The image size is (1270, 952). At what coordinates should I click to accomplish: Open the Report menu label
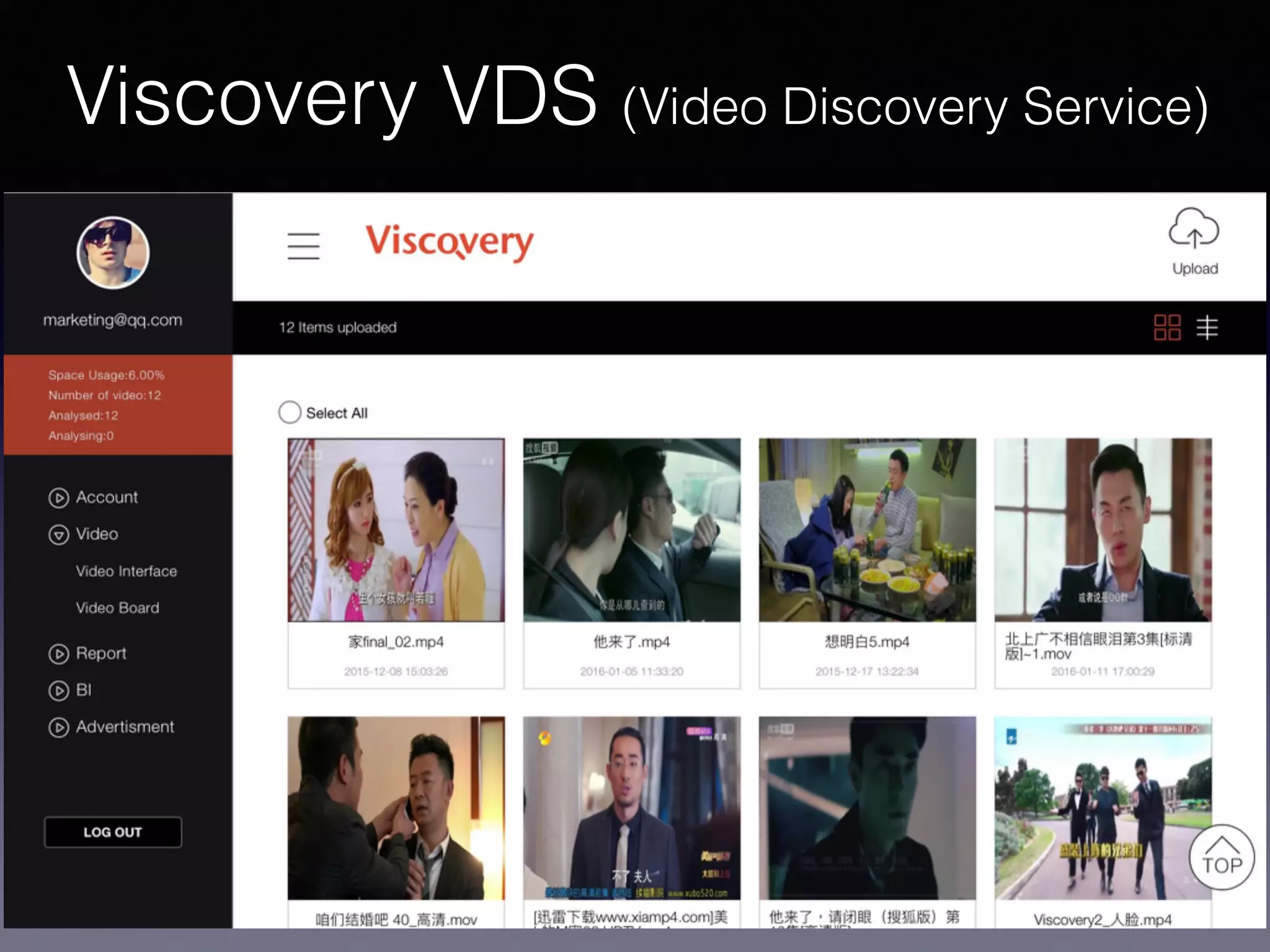pyautogui.click(x=101, y=653)
